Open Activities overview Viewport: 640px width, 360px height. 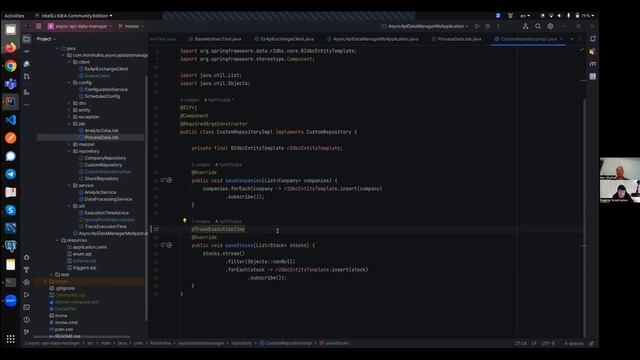[14, 16]
